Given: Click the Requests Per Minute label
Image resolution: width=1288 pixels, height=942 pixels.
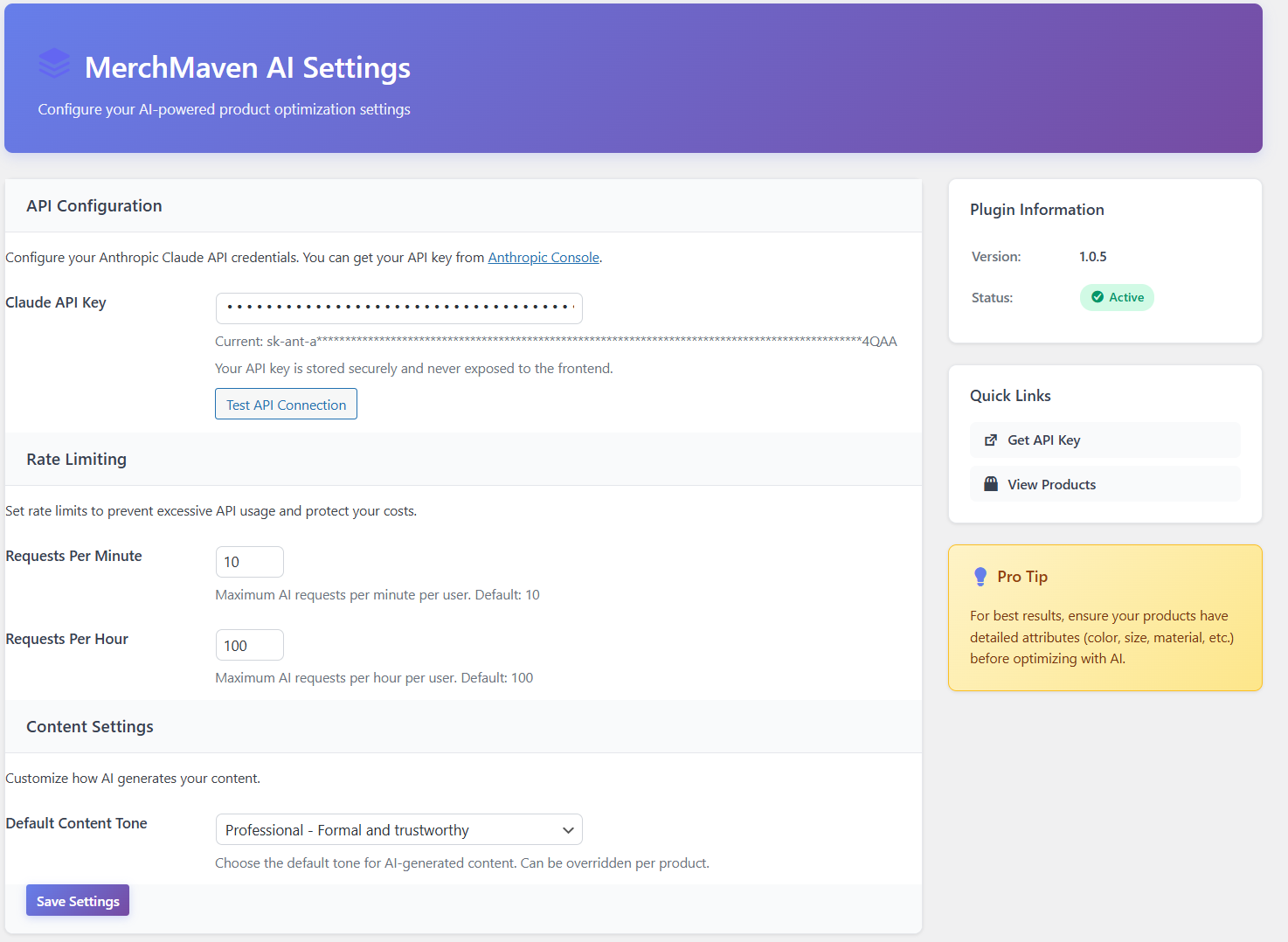Looking at the screenshot, I should [73, 556].
